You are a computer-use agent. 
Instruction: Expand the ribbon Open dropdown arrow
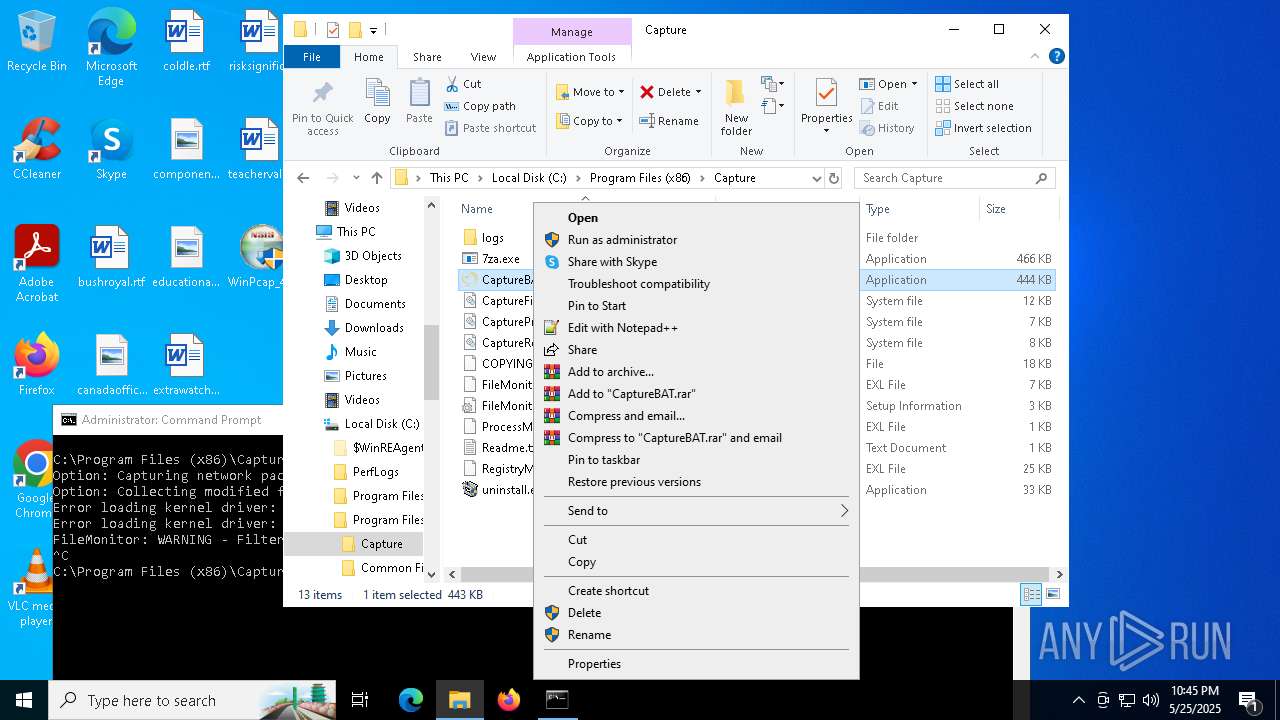click(x=914, y=84)
